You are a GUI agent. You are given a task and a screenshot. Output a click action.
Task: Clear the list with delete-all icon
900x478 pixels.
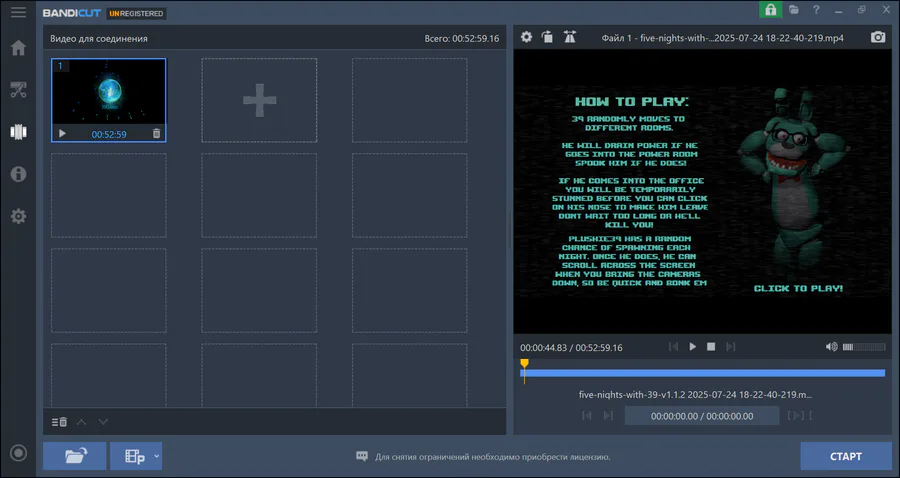point(59,422)
